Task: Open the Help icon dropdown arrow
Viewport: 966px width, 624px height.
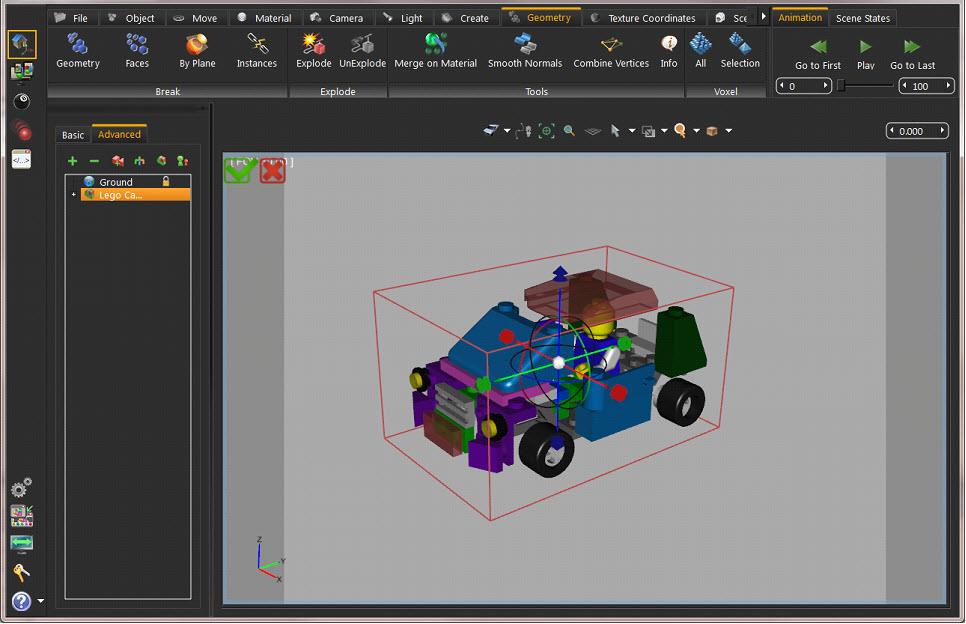Action: tap(41, 601)
